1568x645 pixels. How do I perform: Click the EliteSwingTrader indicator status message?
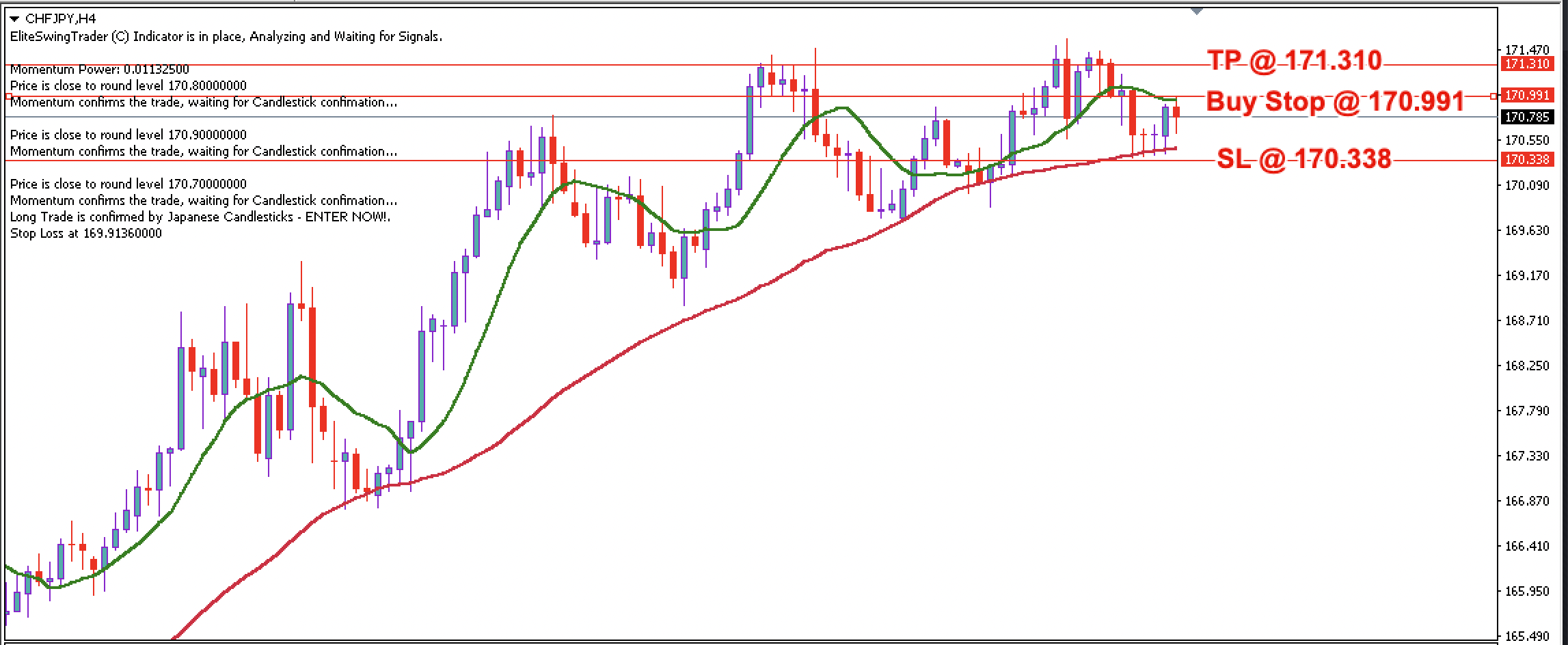[226, 38]
